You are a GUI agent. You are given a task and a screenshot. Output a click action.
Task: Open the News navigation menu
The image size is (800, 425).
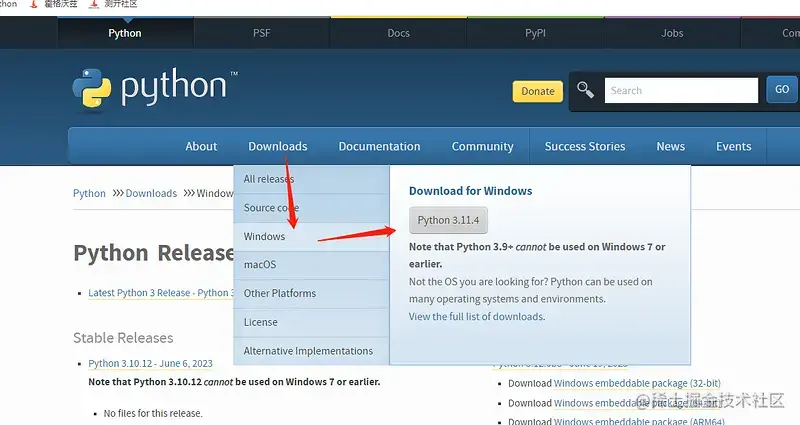(x=670, y=146)
